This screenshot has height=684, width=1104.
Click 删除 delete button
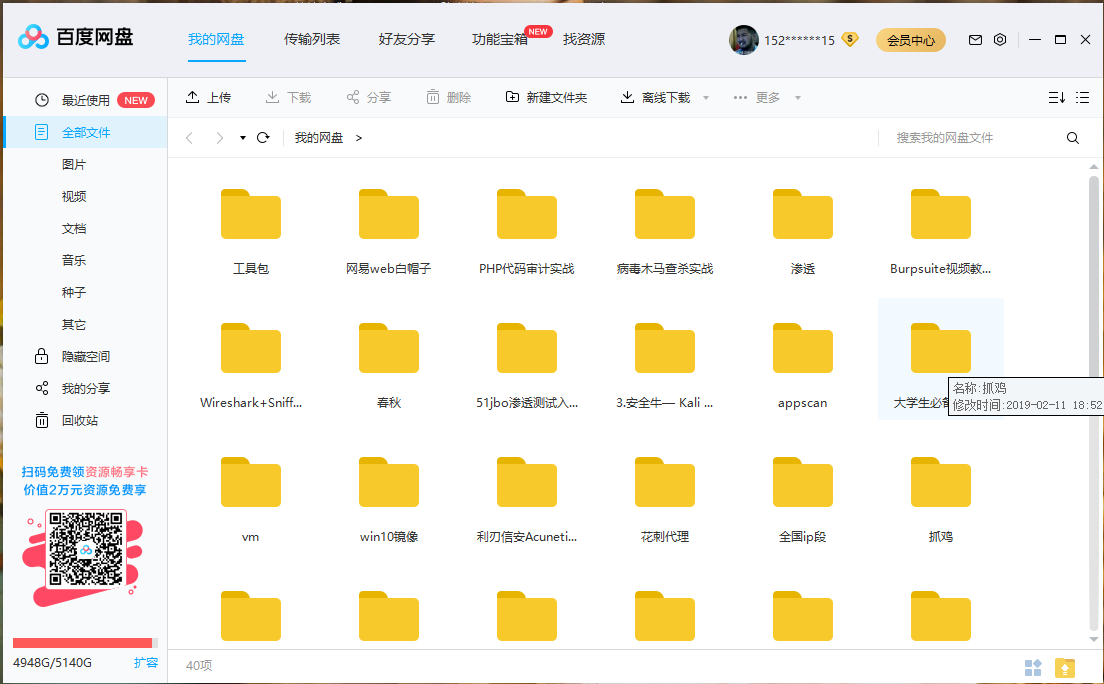click(x=449, y=97)
